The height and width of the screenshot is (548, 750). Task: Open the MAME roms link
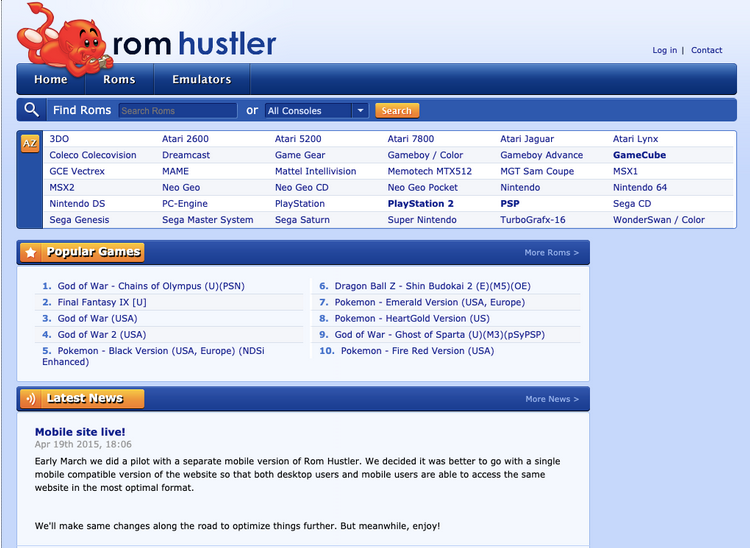(176, 171)
